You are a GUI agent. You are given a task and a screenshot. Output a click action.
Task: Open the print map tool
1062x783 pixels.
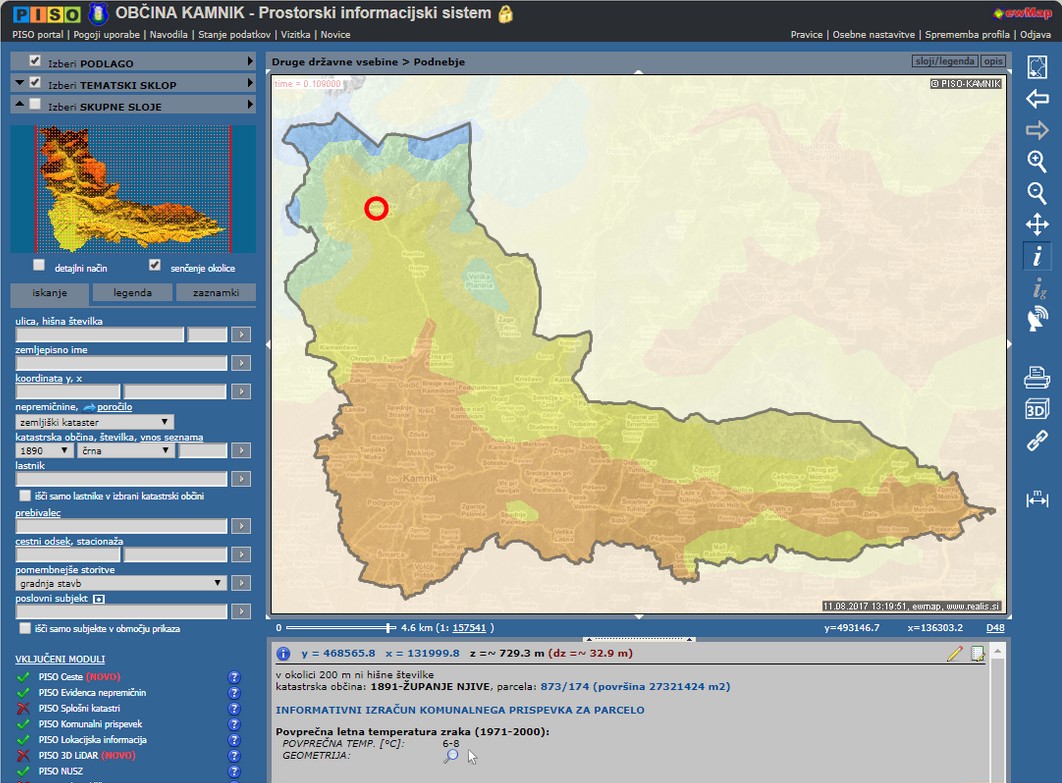point(1037,377)
